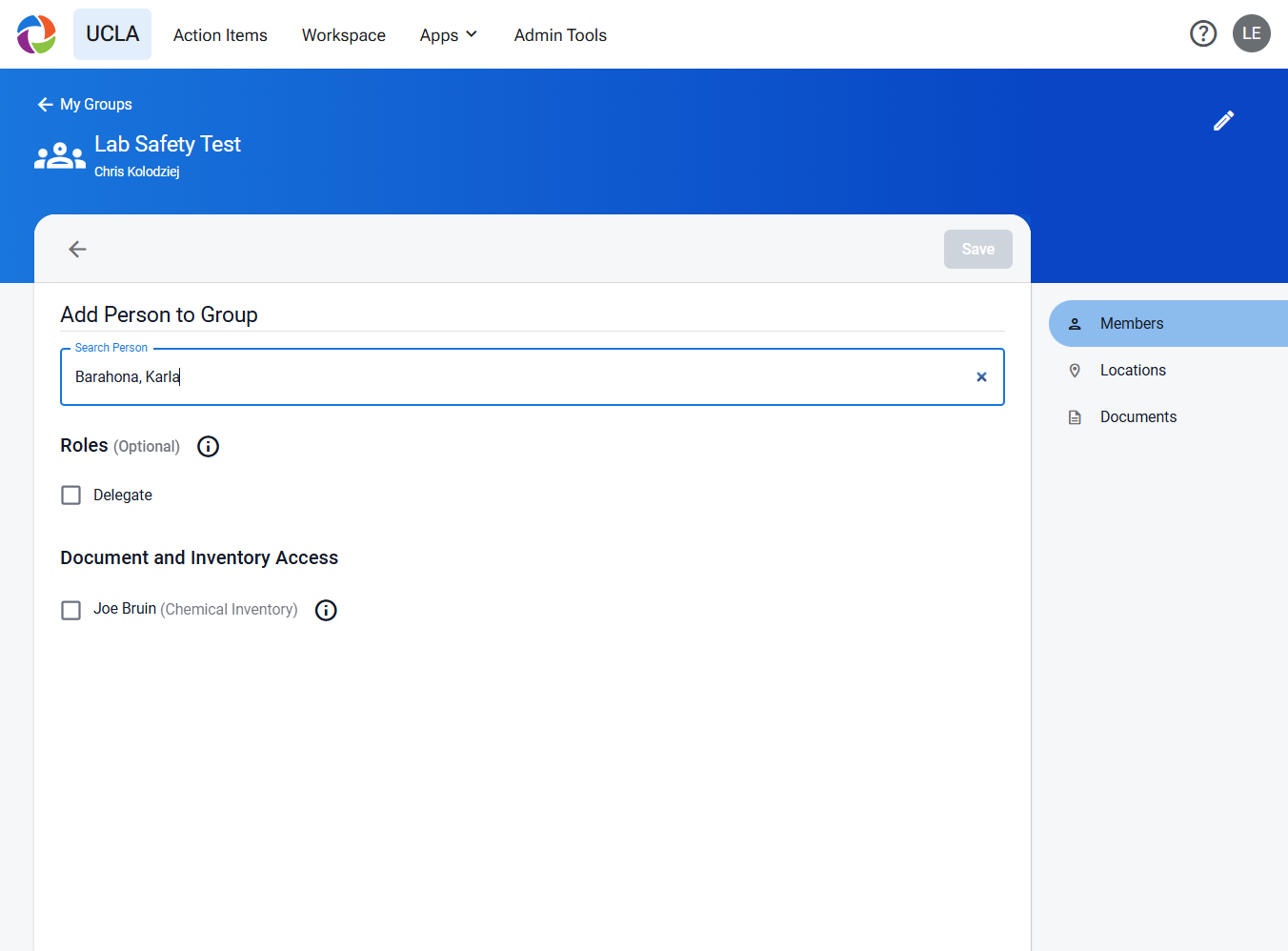Click the Add Person to Group heading
This screenshot has width=1288, height=951.
pyautogui.click(x=159, y=314)
